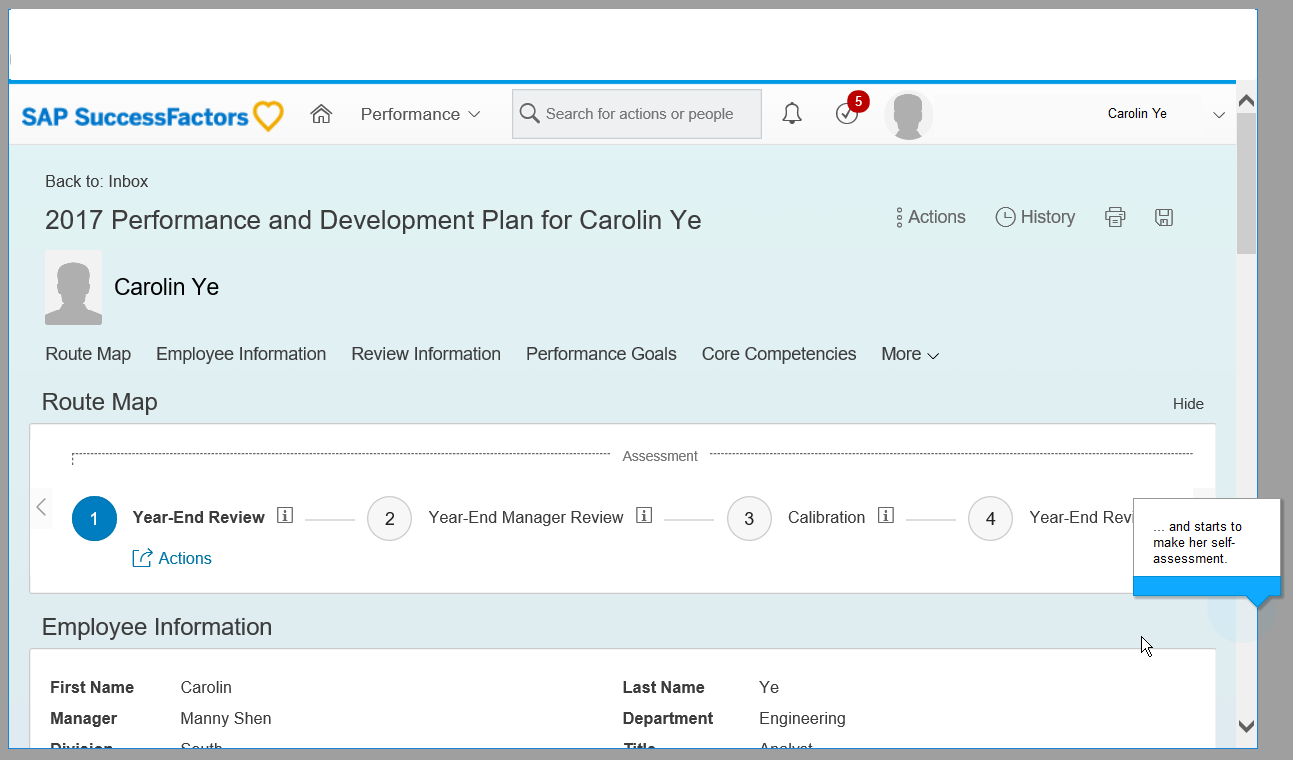
Task: Go to previous route map steps arrow
Action: [41, 507]
